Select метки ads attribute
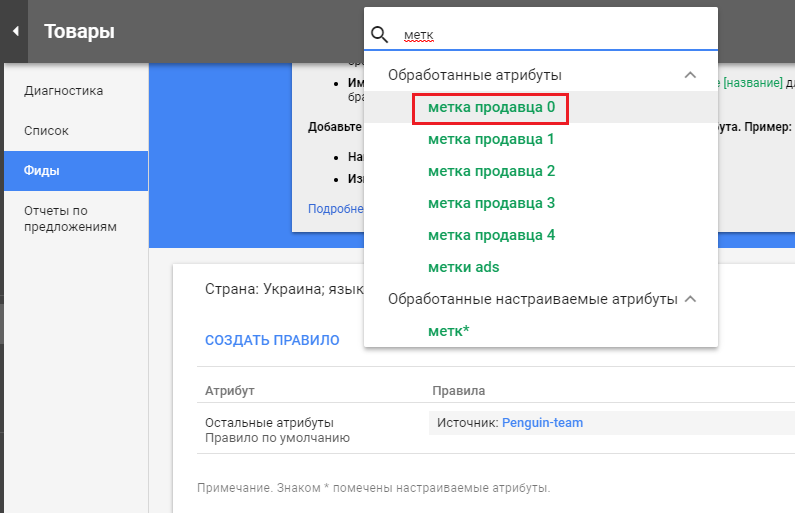The width and height of the screenshot is (795, 513). coord(463,267)
